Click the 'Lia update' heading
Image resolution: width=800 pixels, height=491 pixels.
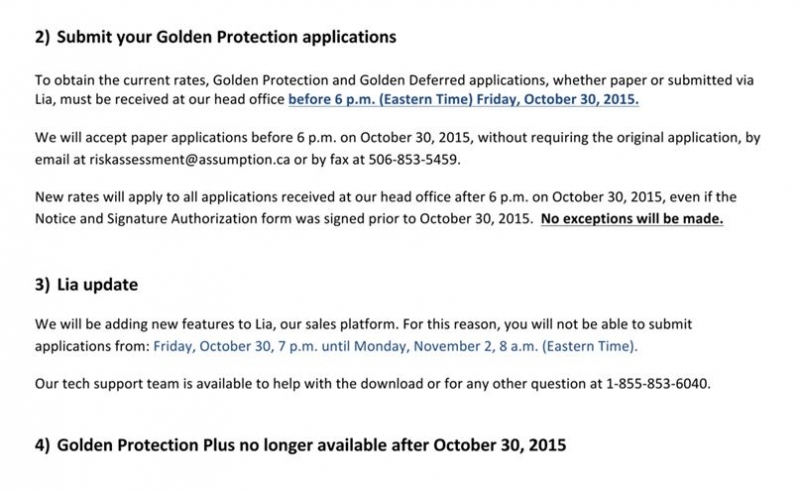(97, 284)
